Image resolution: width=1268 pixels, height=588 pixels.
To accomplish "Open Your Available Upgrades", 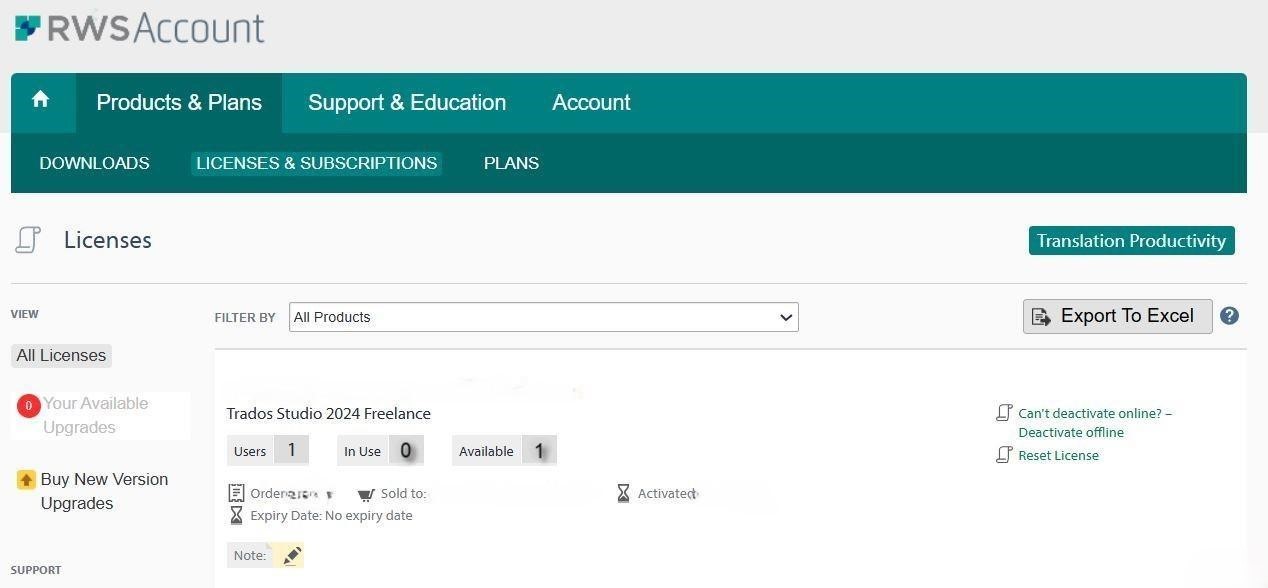I will click(x=95, y=415).
